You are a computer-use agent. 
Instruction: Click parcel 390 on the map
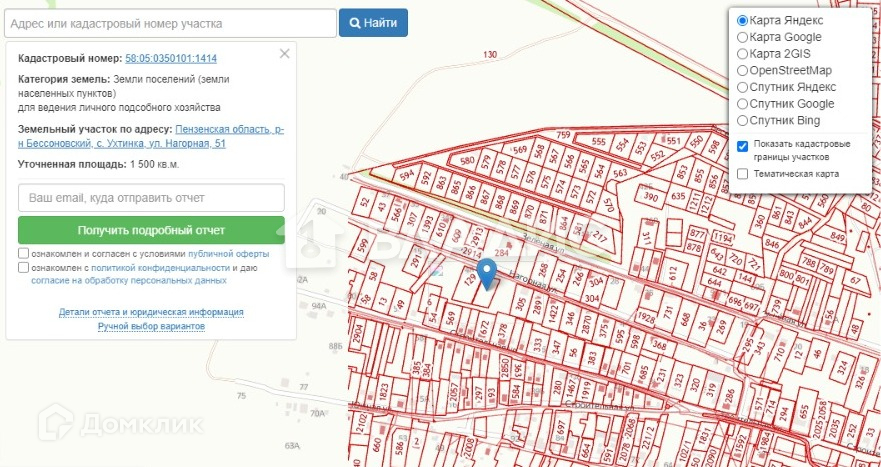651,197
